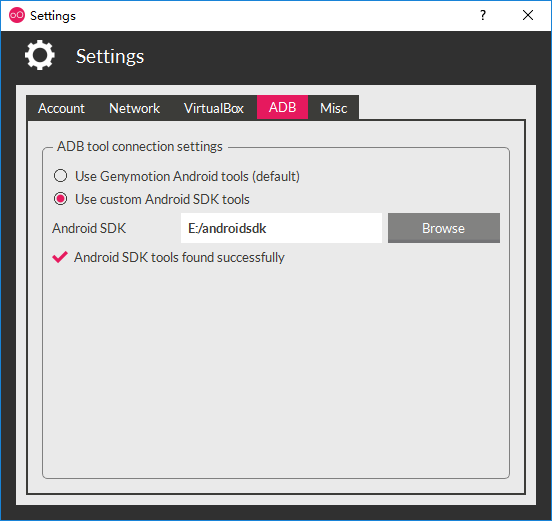Focus the Android SDK path field

pyautogui.click(x=281, y=228)
